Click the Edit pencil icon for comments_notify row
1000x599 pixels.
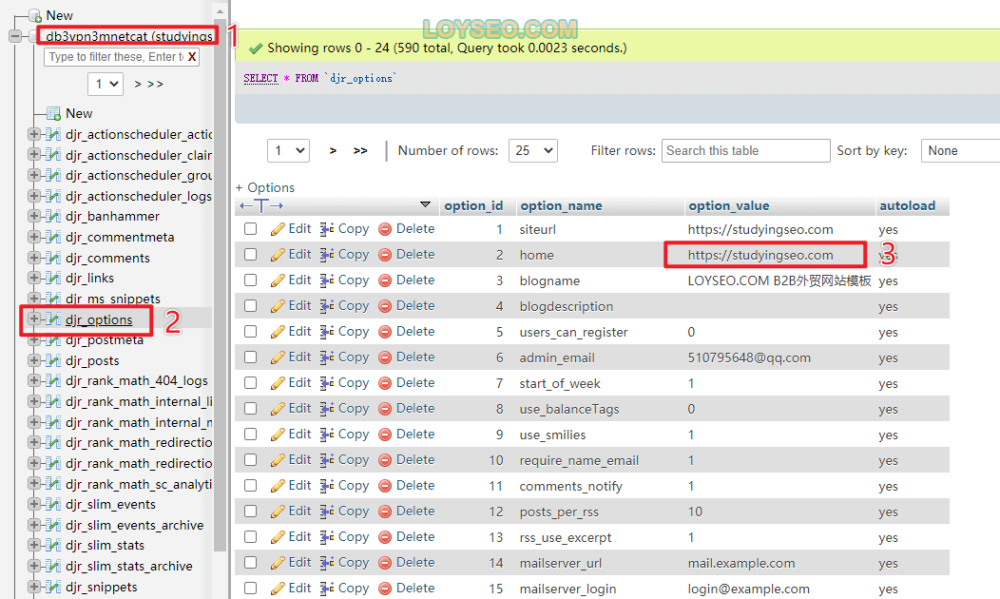(x=277, y=485)
